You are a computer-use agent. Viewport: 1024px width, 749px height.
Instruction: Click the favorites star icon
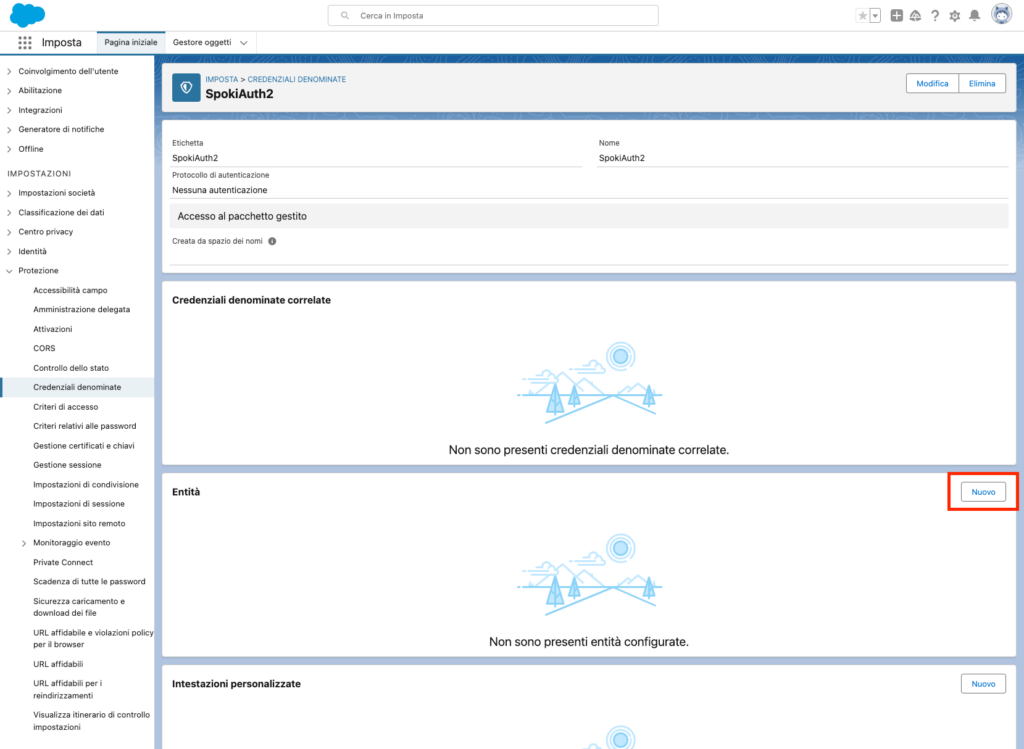[x=863, y=16]
